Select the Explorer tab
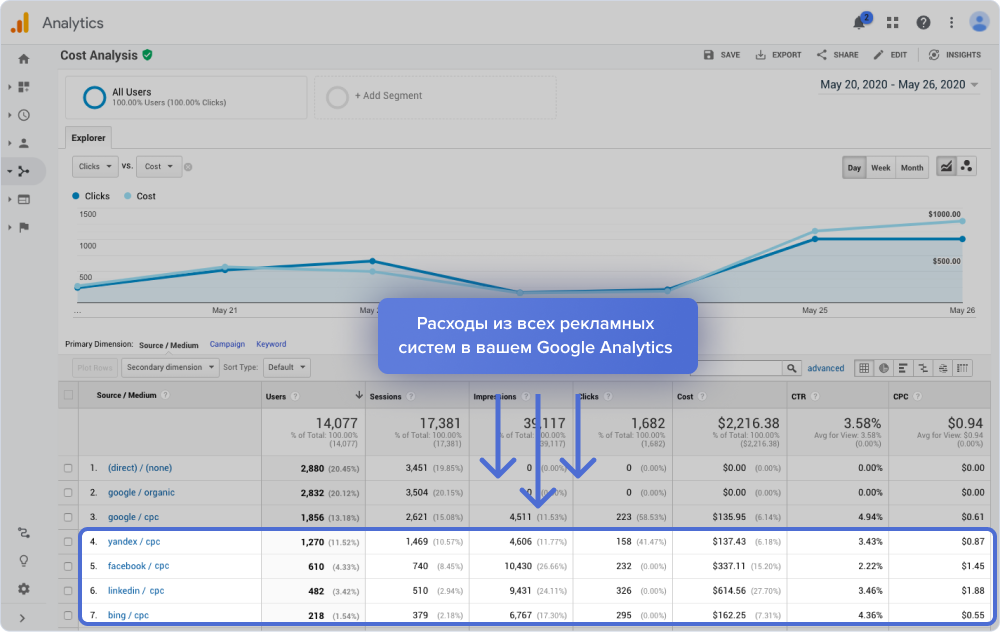Screen dimensions: 1000x632 [89, 138]
